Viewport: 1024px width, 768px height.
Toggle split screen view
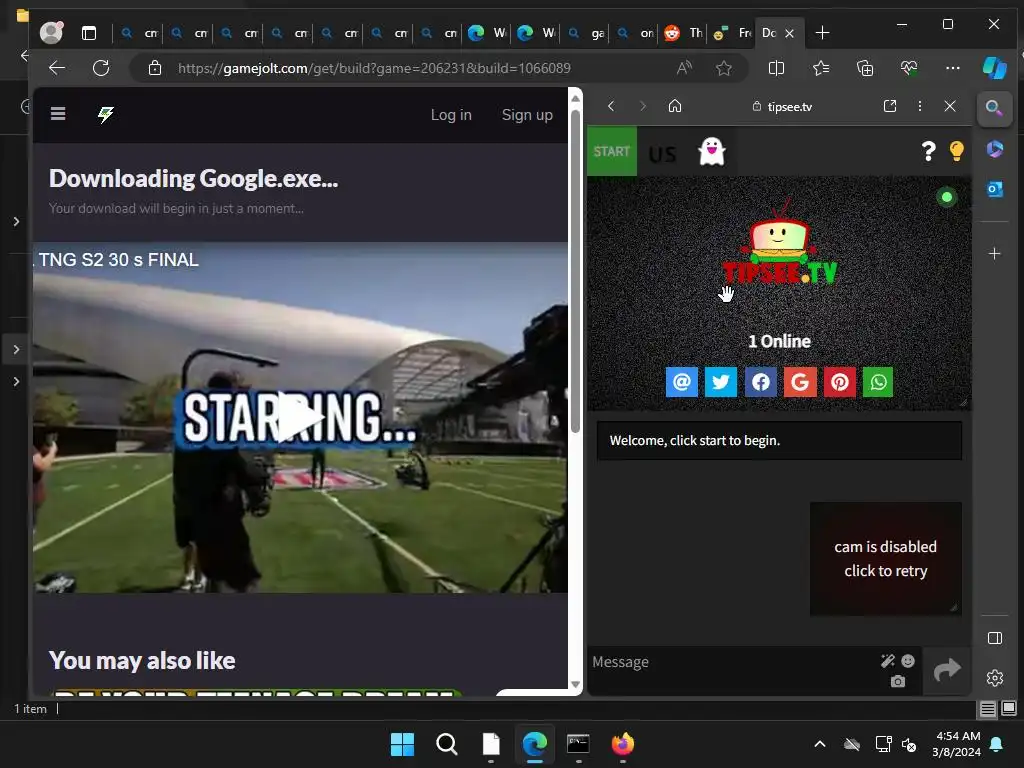pyautogui.click(x=776, y=68)
